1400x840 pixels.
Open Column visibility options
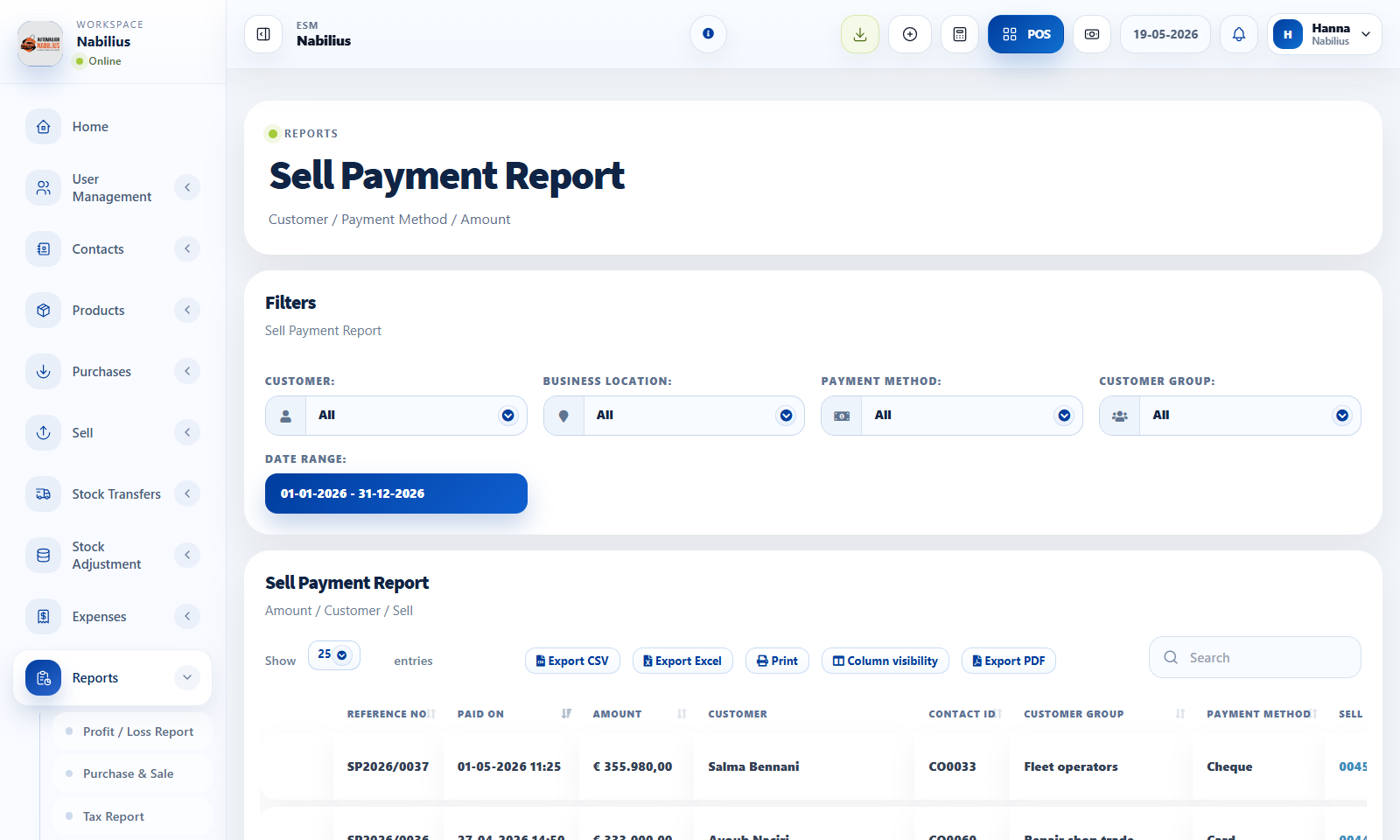click(885, 661)
